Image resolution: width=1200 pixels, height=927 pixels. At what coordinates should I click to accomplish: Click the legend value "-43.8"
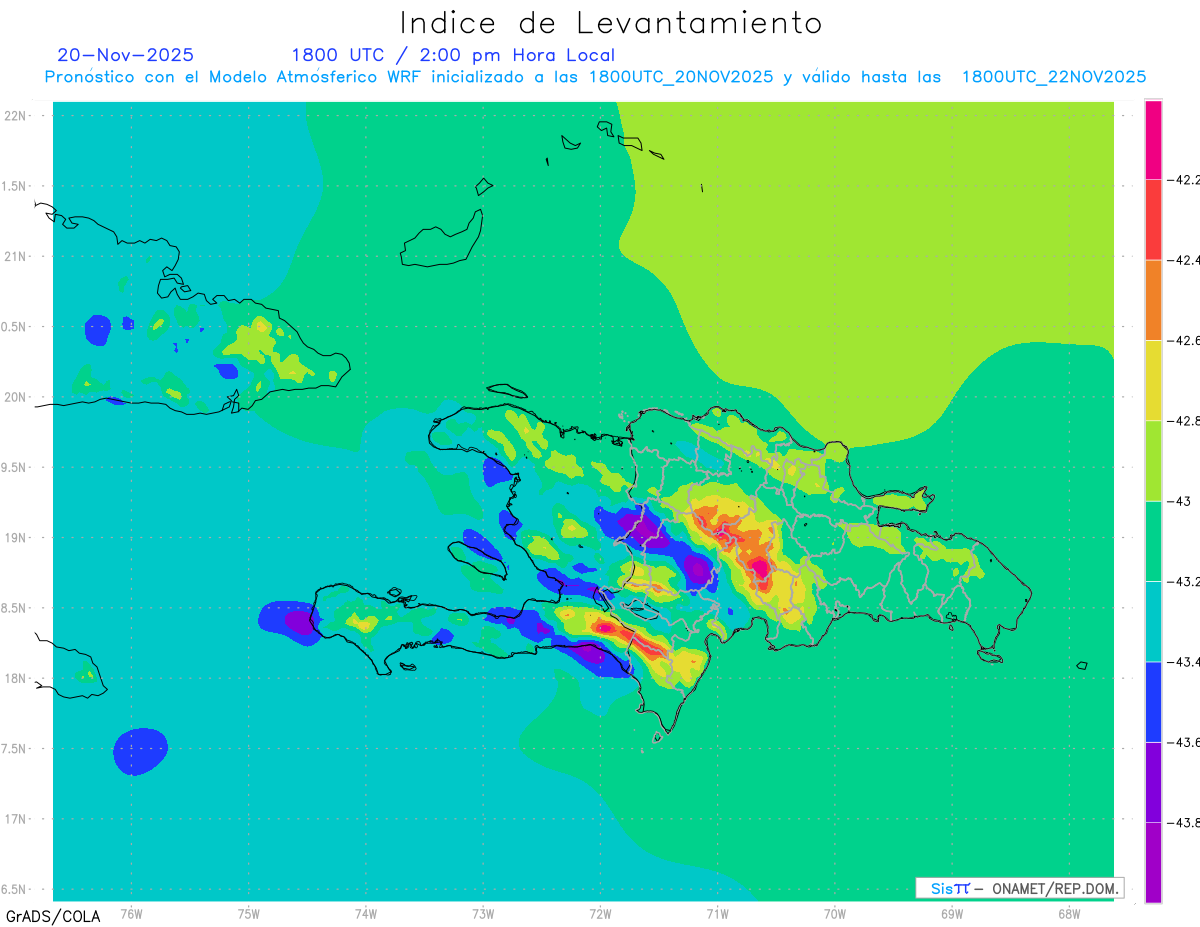(x=1185, y=822)
